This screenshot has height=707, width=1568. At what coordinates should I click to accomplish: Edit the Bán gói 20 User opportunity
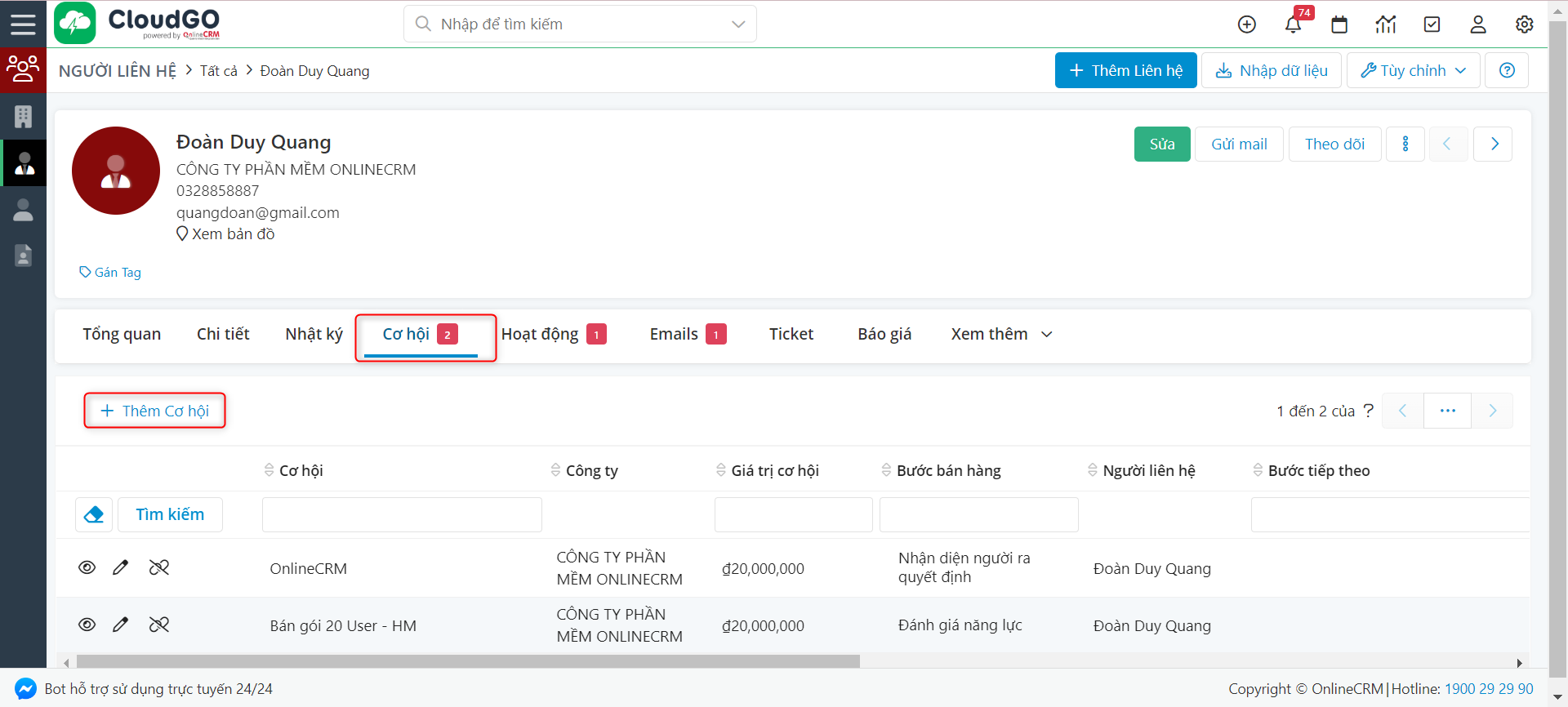point(121,625)
